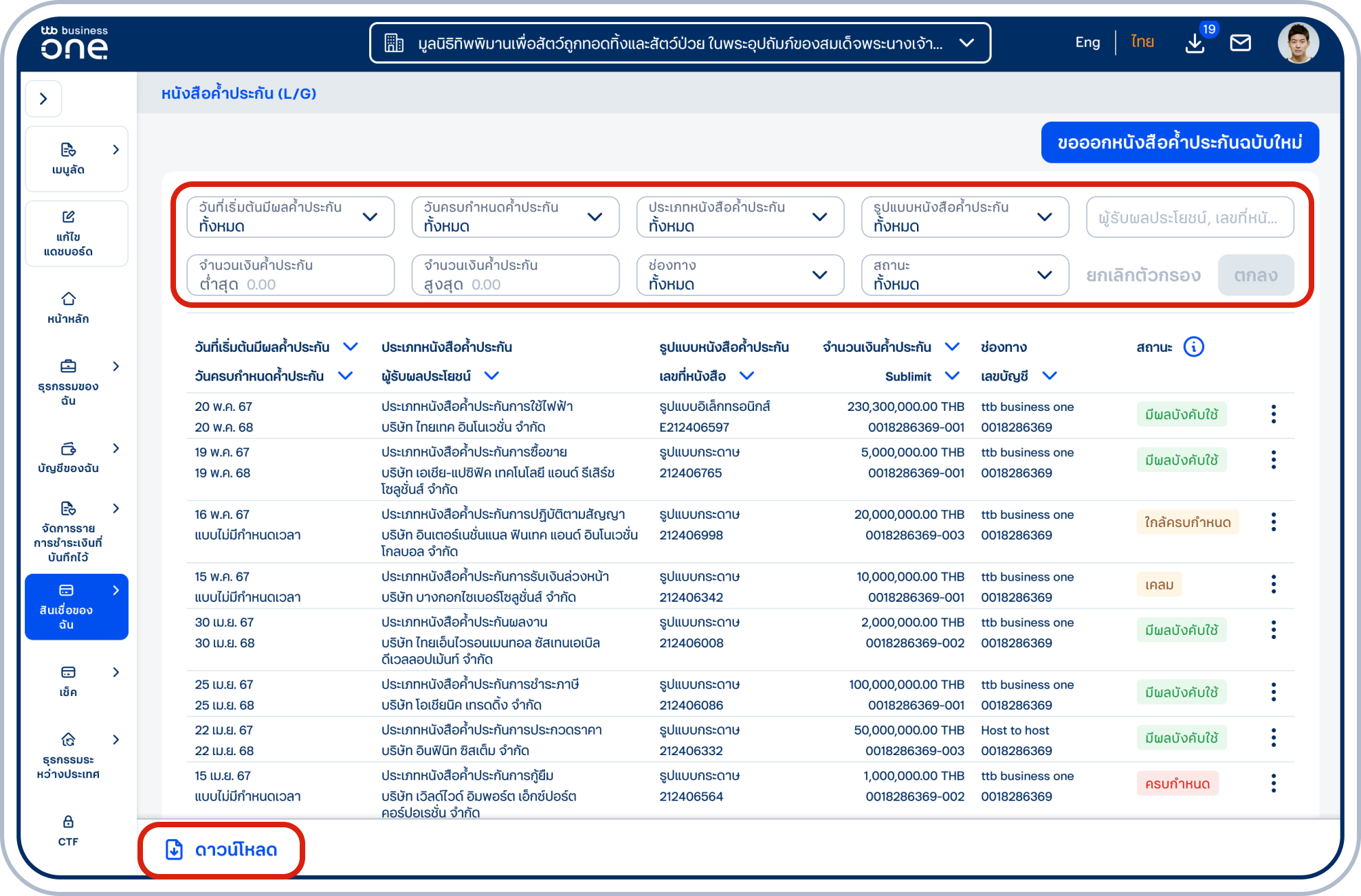Click the ดาวน์โหลด download button

[x=221, y=850]
